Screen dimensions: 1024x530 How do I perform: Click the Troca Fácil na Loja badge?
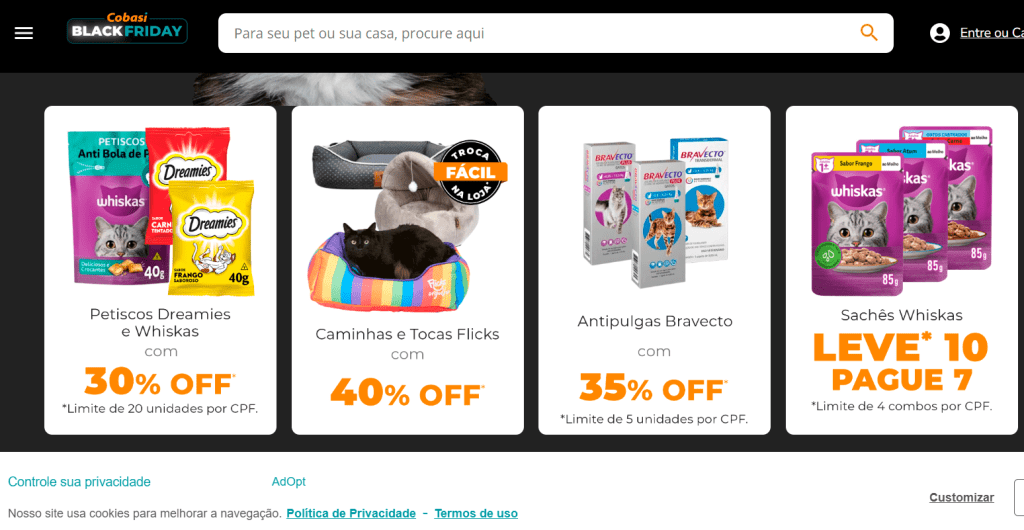[x=470, y=172]
